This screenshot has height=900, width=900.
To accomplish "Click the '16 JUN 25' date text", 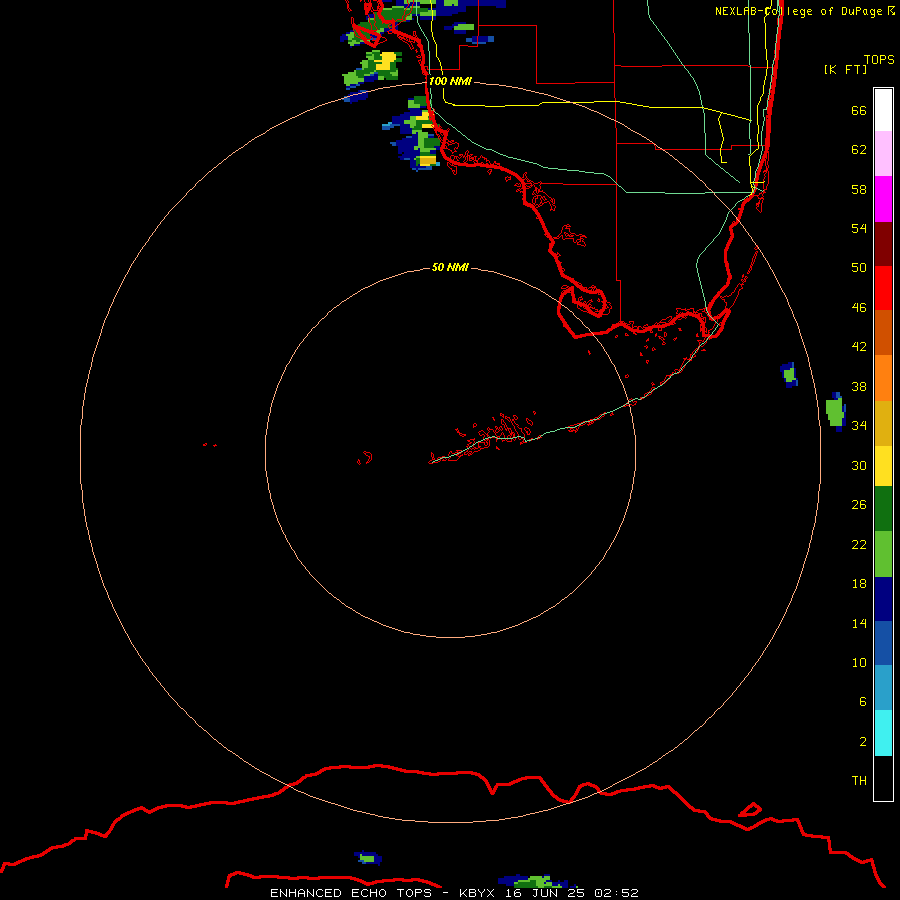I will pos(545,893).
